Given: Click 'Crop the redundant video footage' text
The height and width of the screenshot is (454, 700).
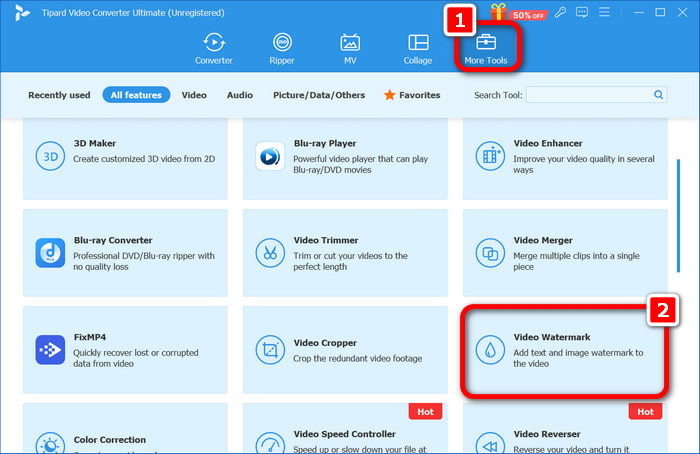Looking at the screenshot, I should coord(358,358).
